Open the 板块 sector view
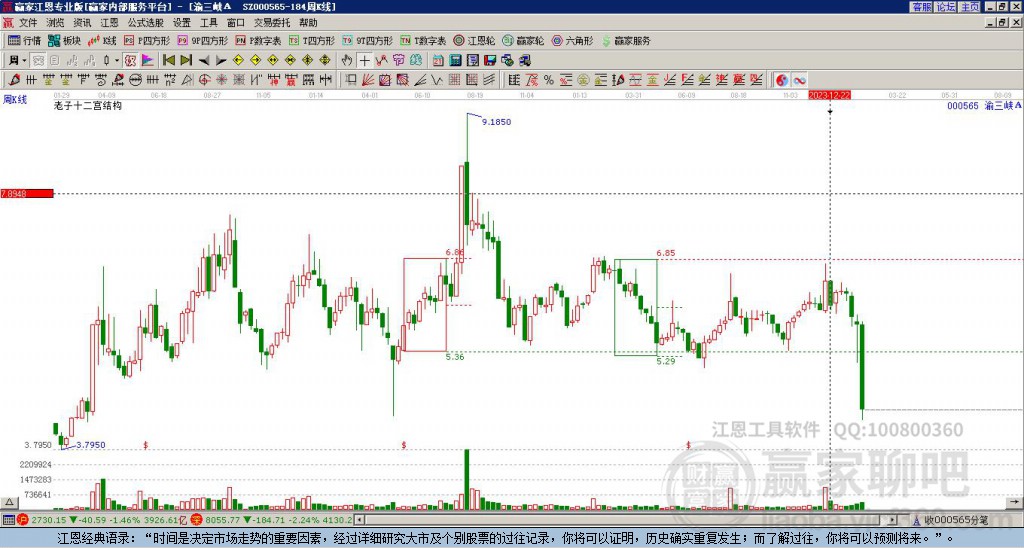The height and width of the screenshot is (548, 1024). point(65,40)
